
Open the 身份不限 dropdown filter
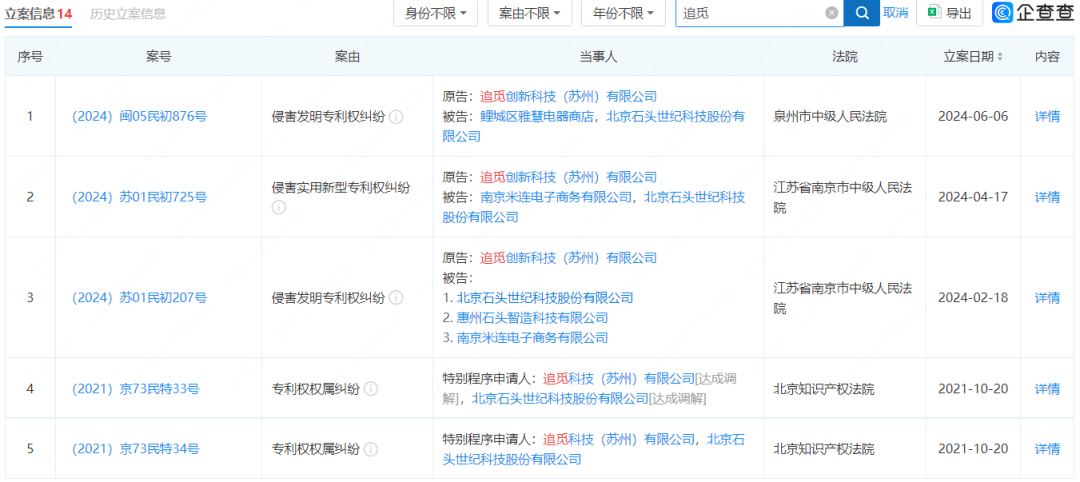coord(436,13)
